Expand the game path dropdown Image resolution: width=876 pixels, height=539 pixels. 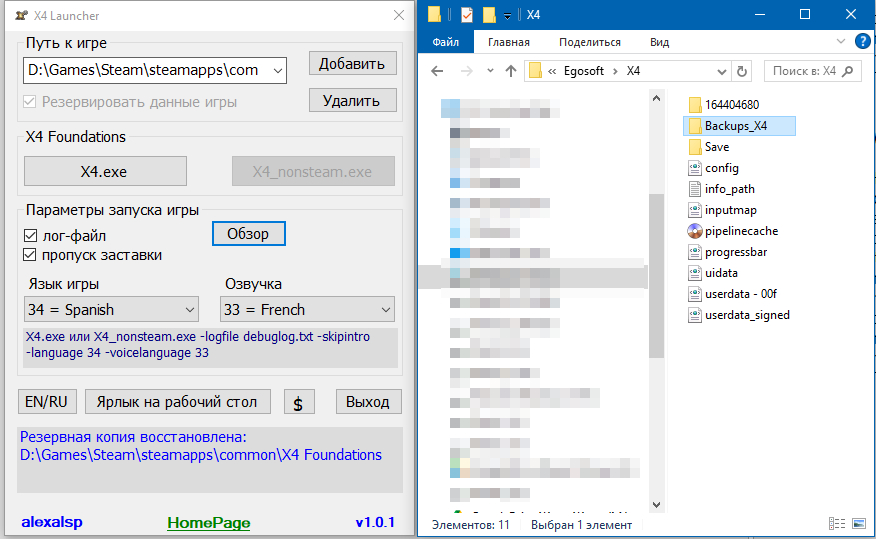pyautogui.click(x=277, y=70)
